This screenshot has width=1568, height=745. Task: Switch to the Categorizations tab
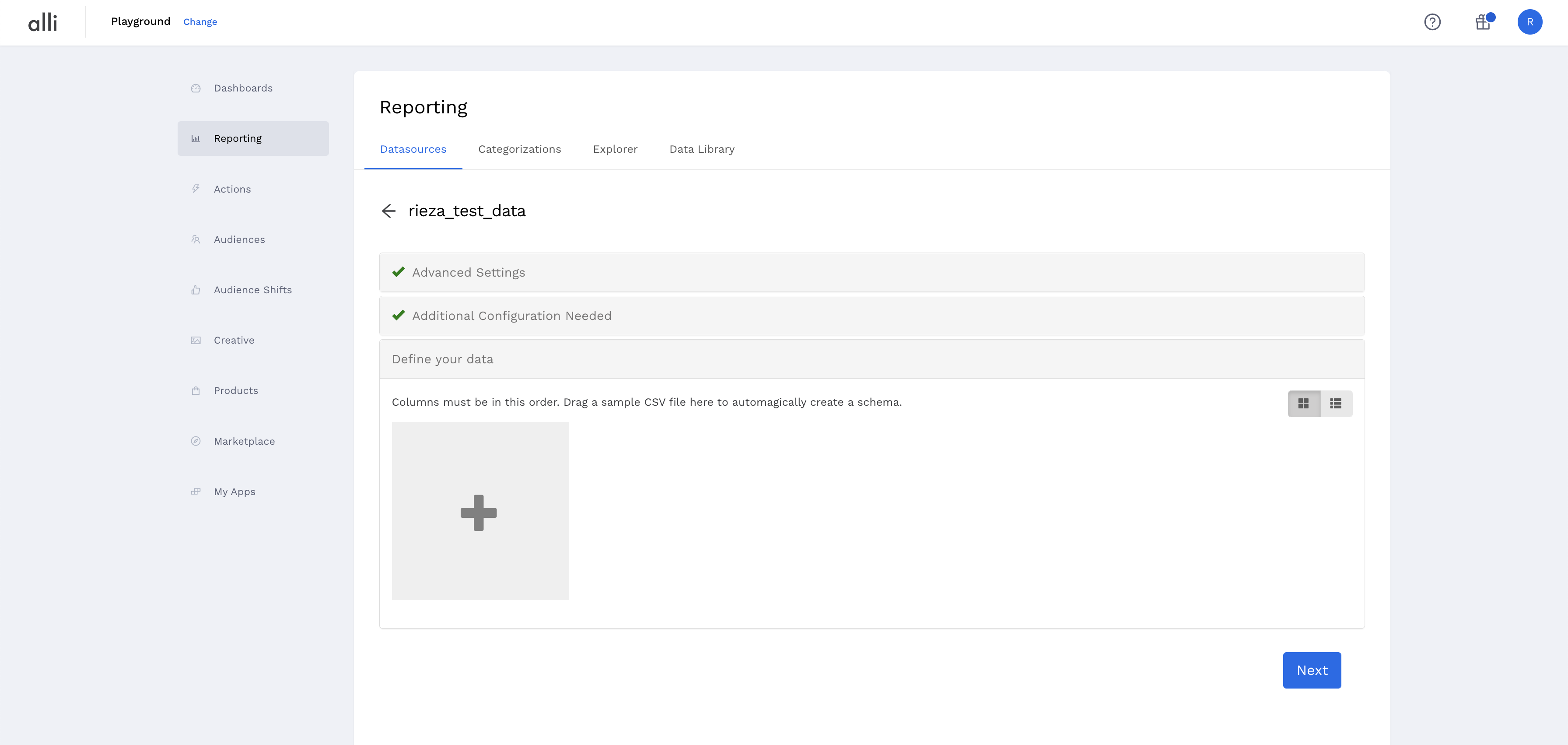coord(519,149)
